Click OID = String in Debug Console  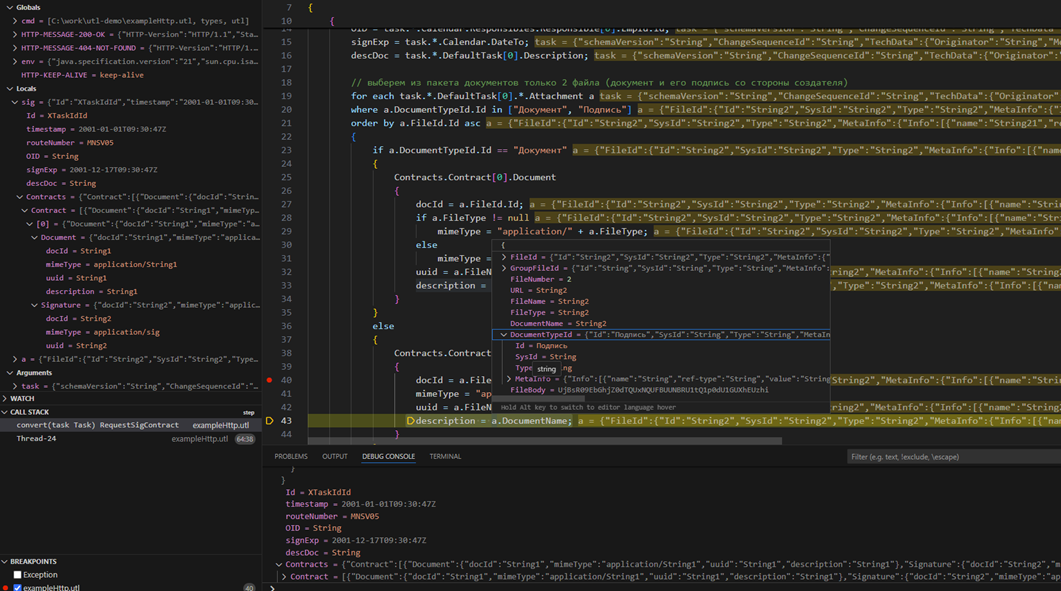coord(313,528)
